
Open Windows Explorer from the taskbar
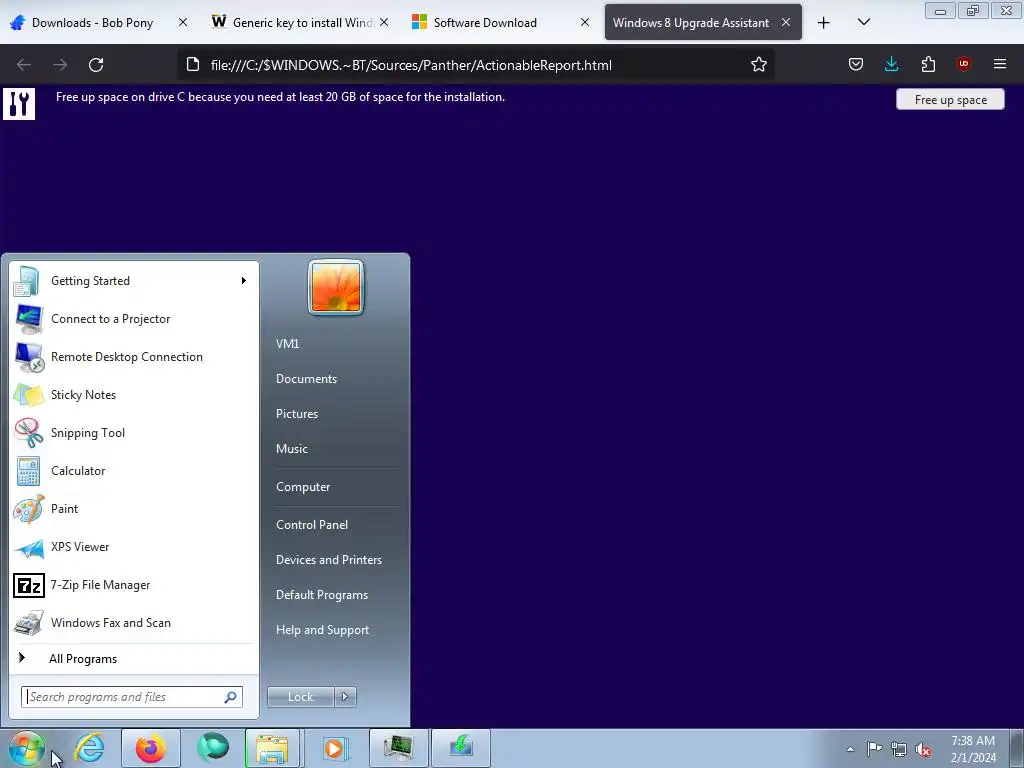(x=272, y=748)
